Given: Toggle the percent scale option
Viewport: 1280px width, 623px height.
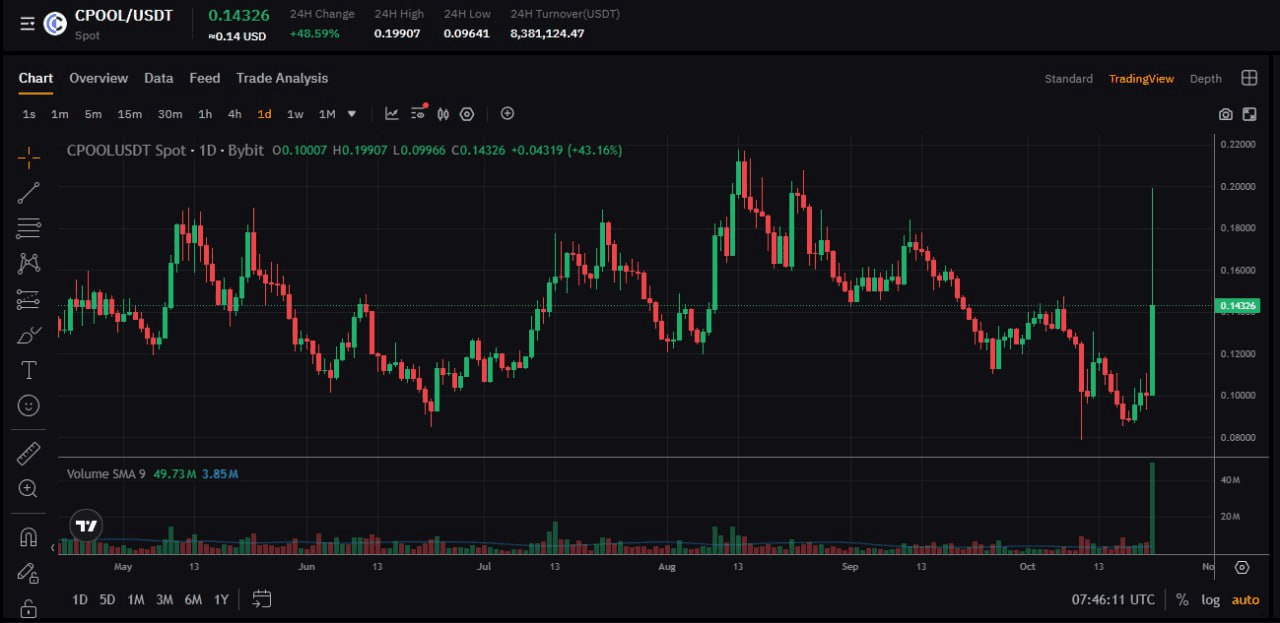Looking at the screenshot, I should (1182, 600).
